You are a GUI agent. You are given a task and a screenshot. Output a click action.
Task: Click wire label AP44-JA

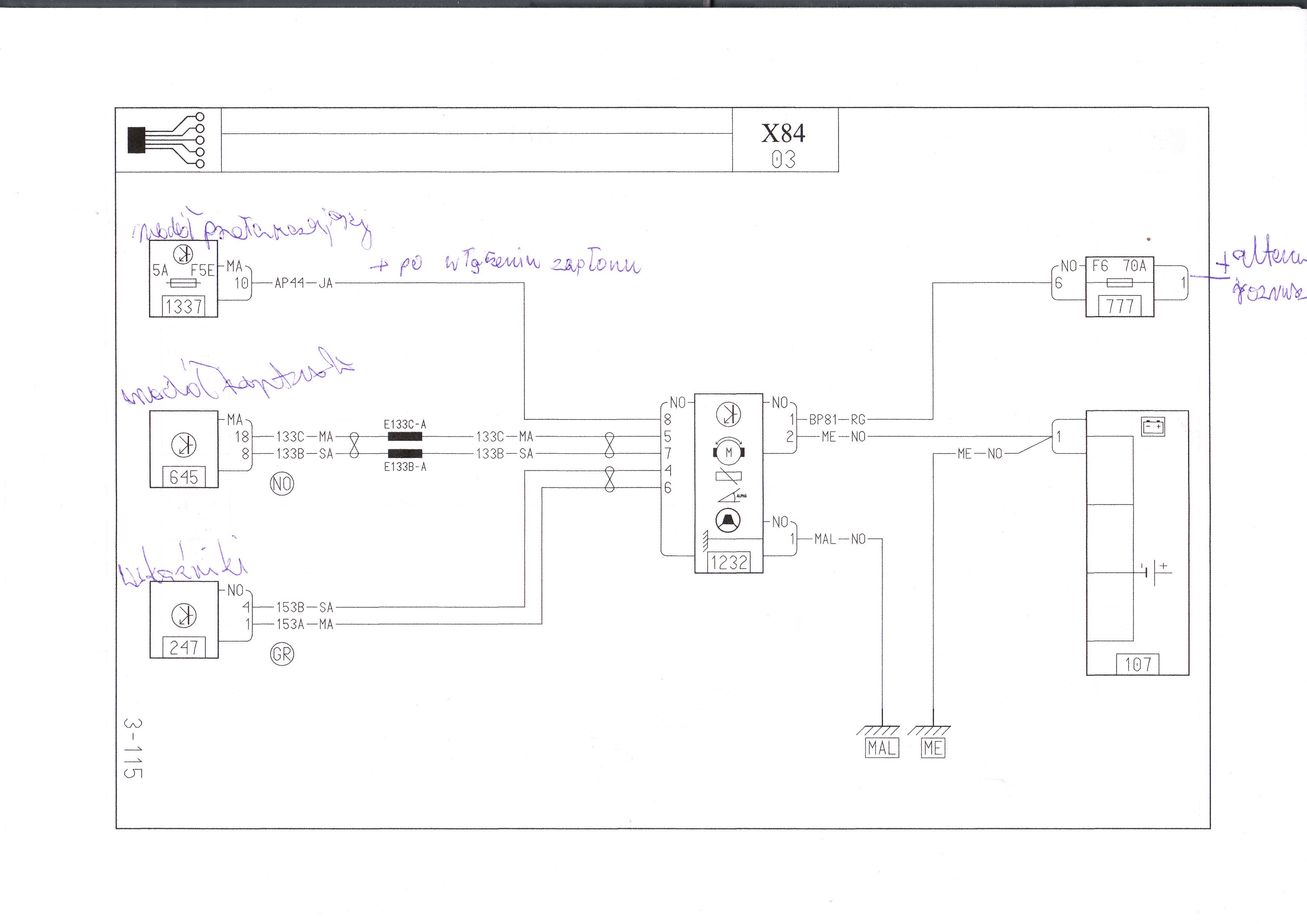pos(303,283)
